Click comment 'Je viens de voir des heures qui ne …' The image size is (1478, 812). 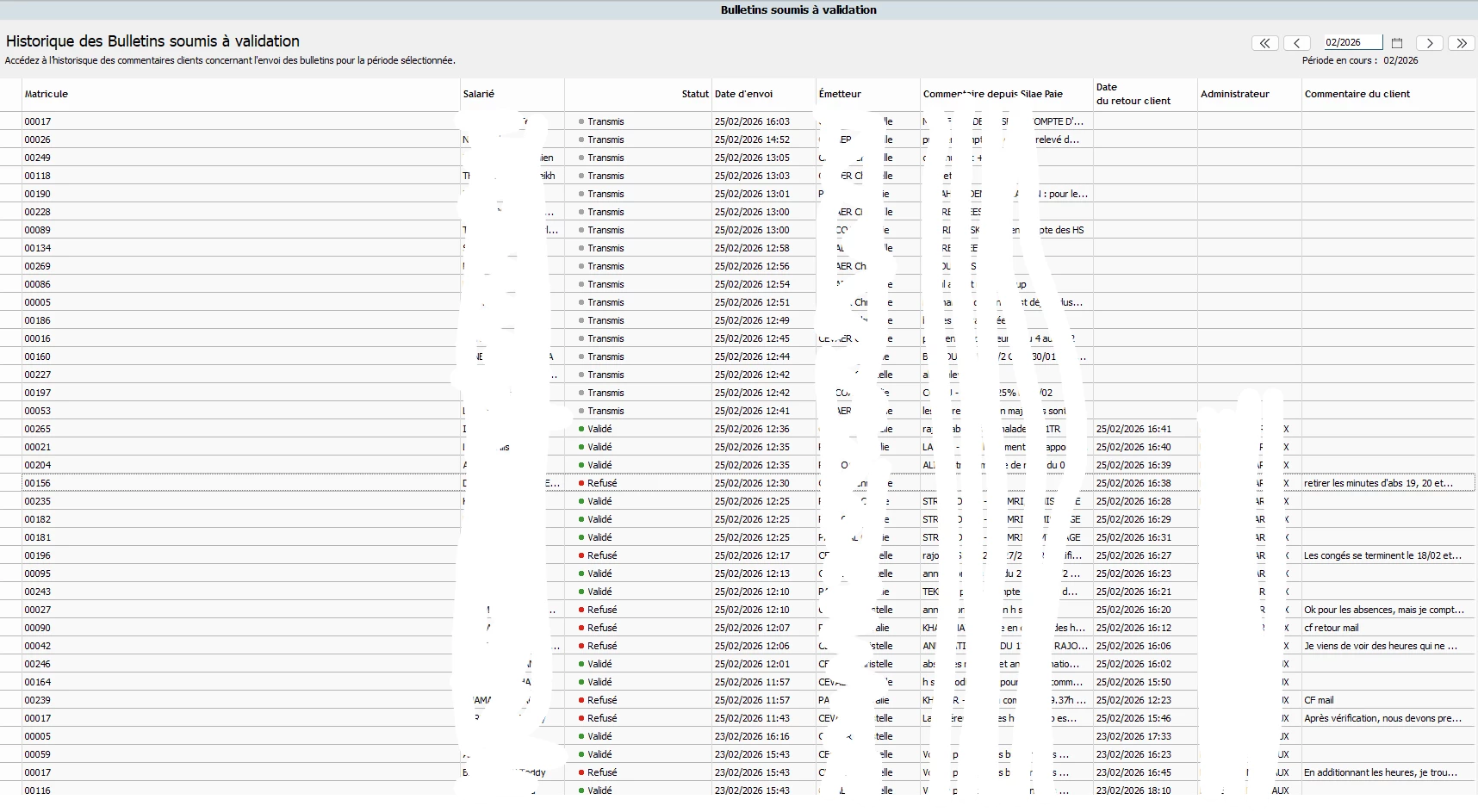(1381, 646)
